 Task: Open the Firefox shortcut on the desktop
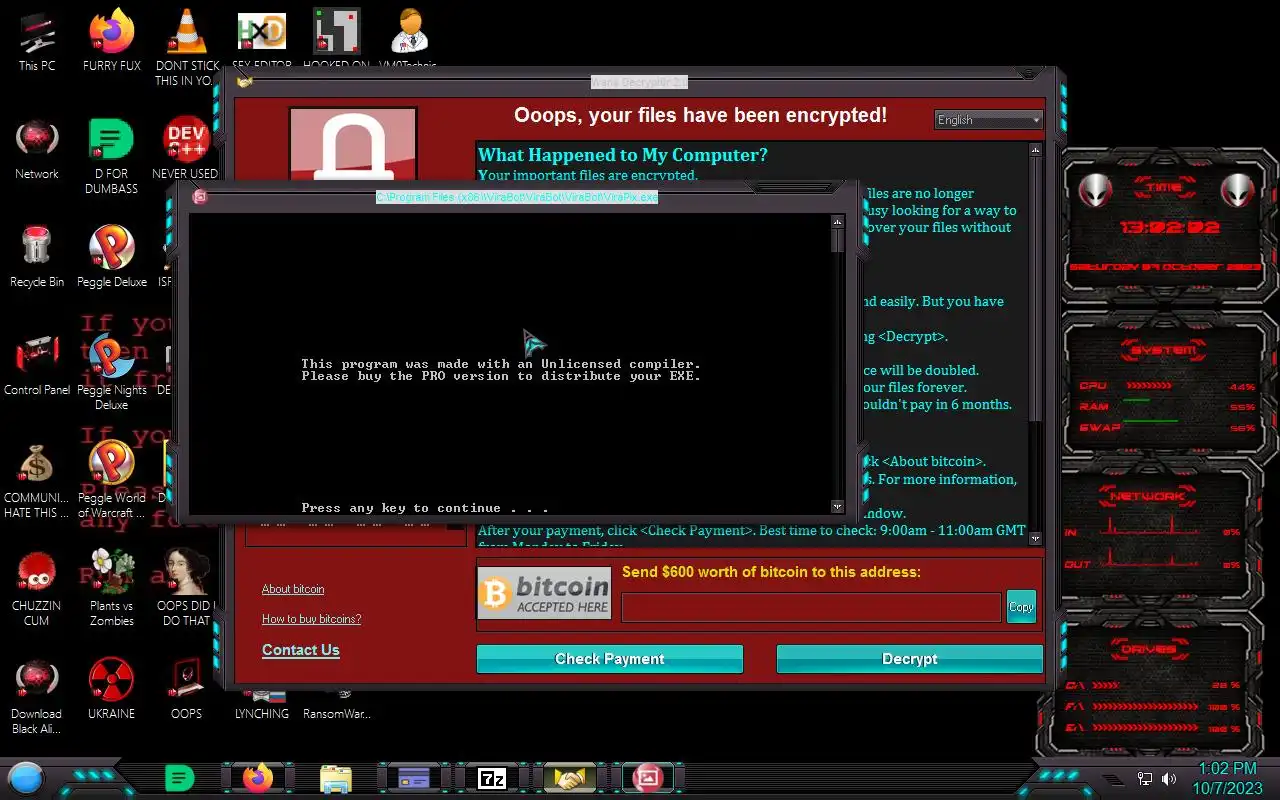tap(112, 40)
